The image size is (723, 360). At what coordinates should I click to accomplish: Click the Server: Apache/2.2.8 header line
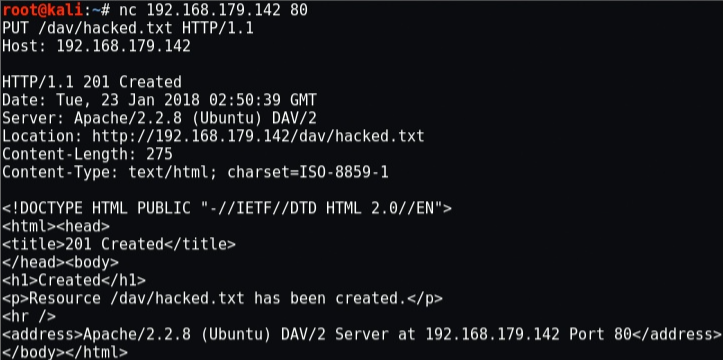pyautogui.click(x=160, y=118)
